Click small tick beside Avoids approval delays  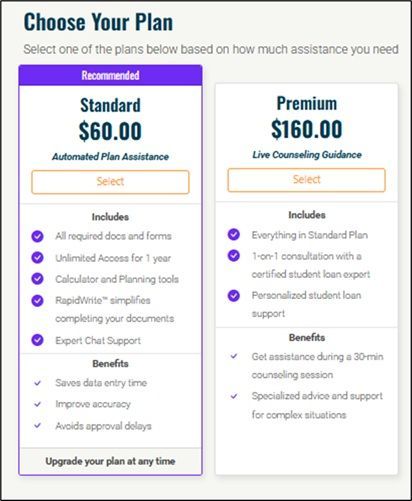coord(37,425)
